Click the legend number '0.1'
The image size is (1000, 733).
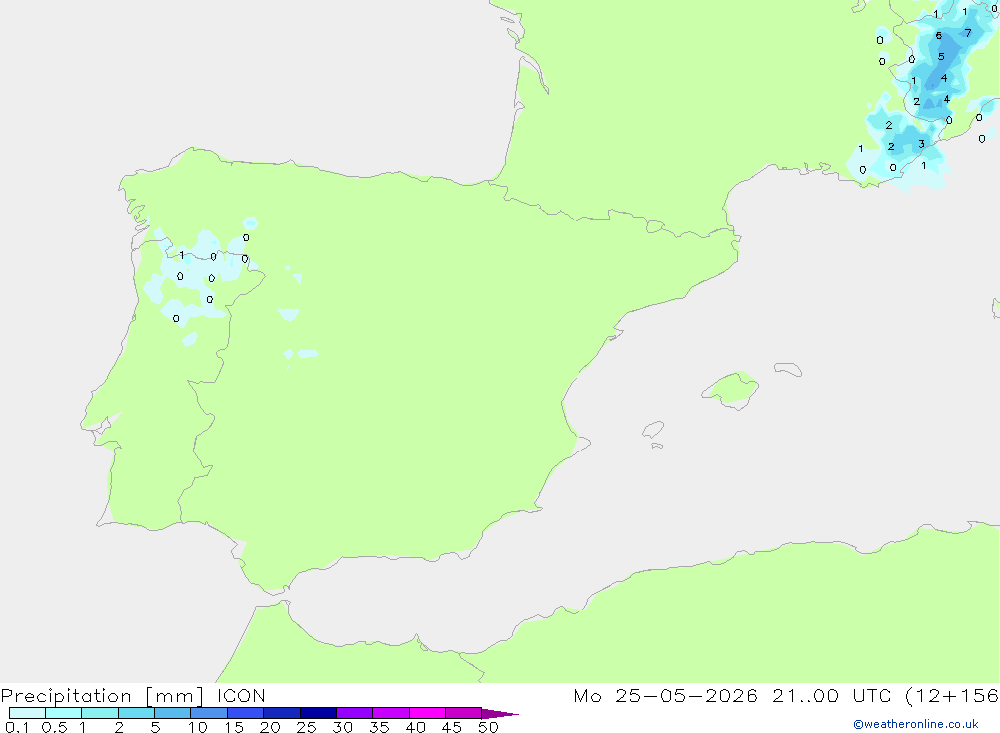pos(17,727)
